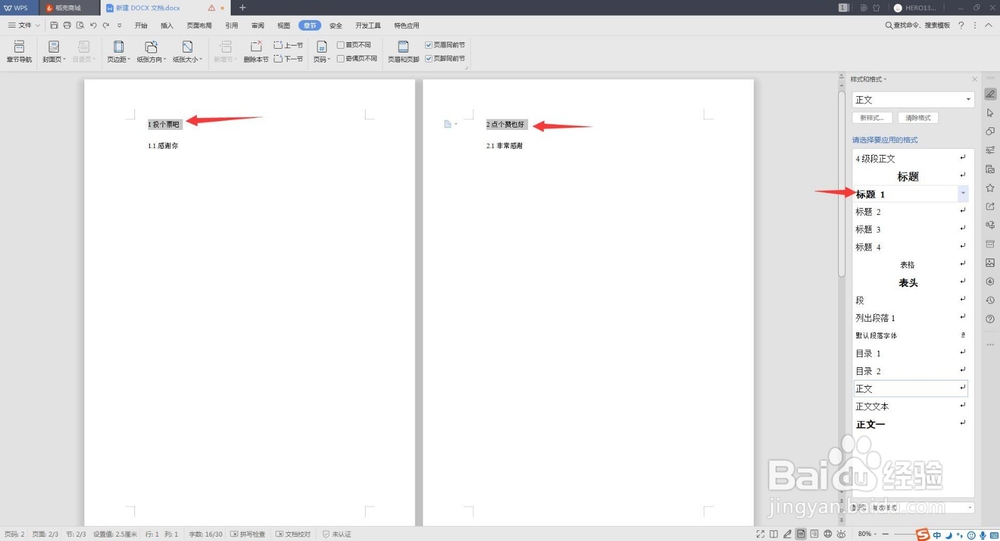1000x541 pixels.
Task: Apply the 标题 3 style
Action: (x=910, y=230)
